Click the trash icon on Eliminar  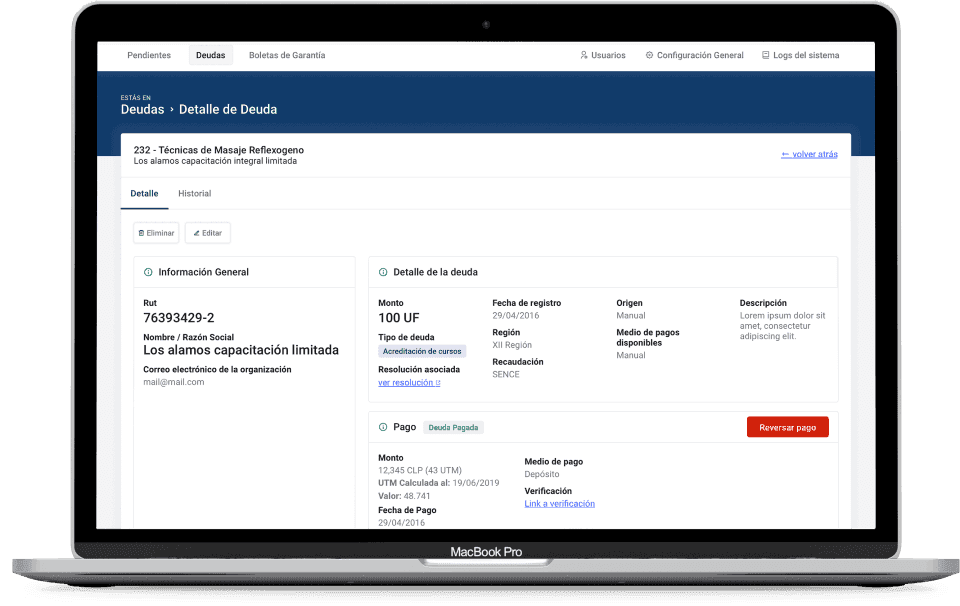pos(141,233)
